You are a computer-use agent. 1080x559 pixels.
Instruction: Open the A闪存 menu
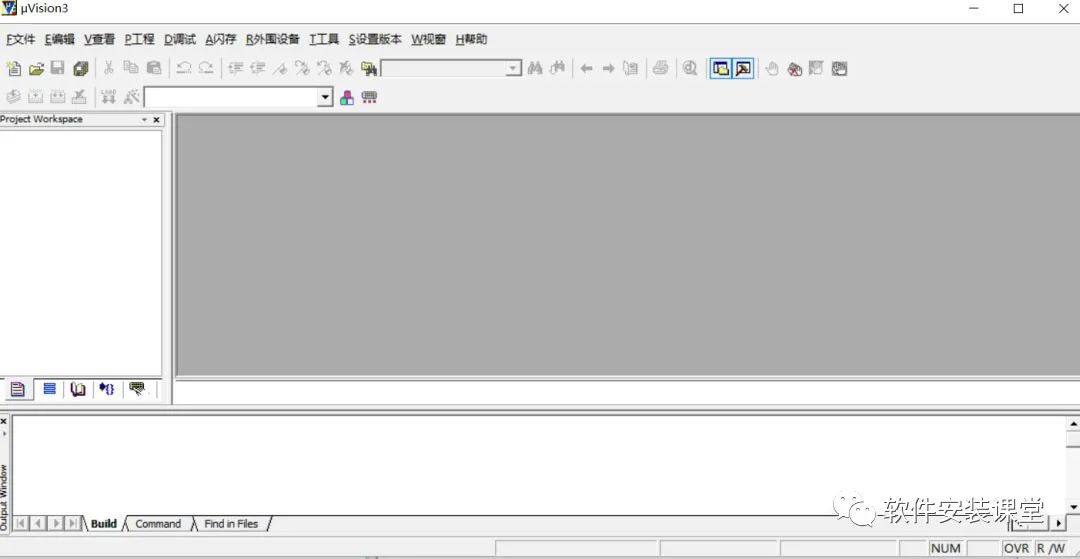tap(221, 39)
